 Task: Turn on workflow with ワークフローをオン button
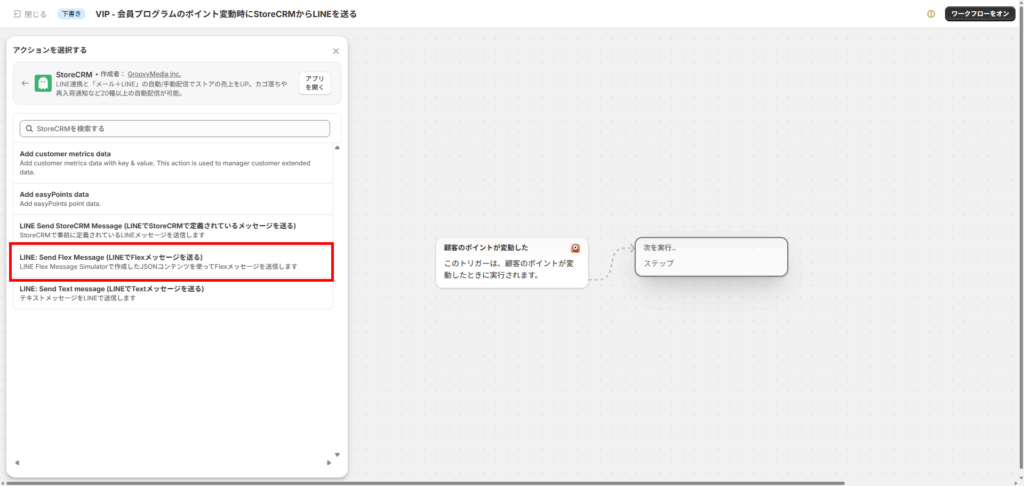coord(980,14)
